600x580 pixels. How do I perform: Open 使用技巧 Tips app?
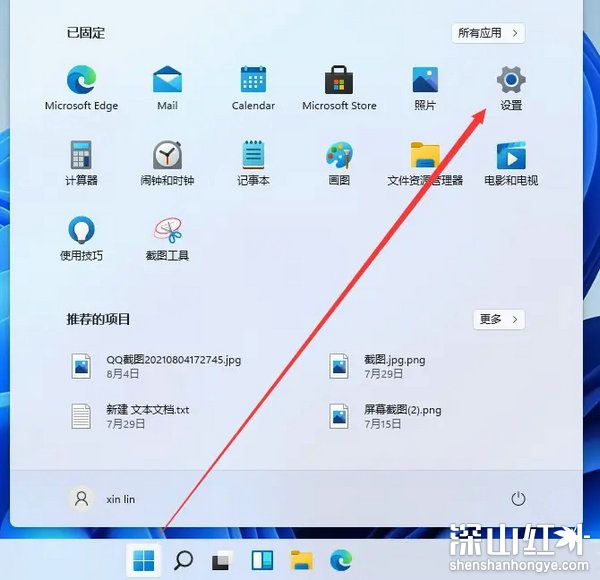(x=81, y=238)
